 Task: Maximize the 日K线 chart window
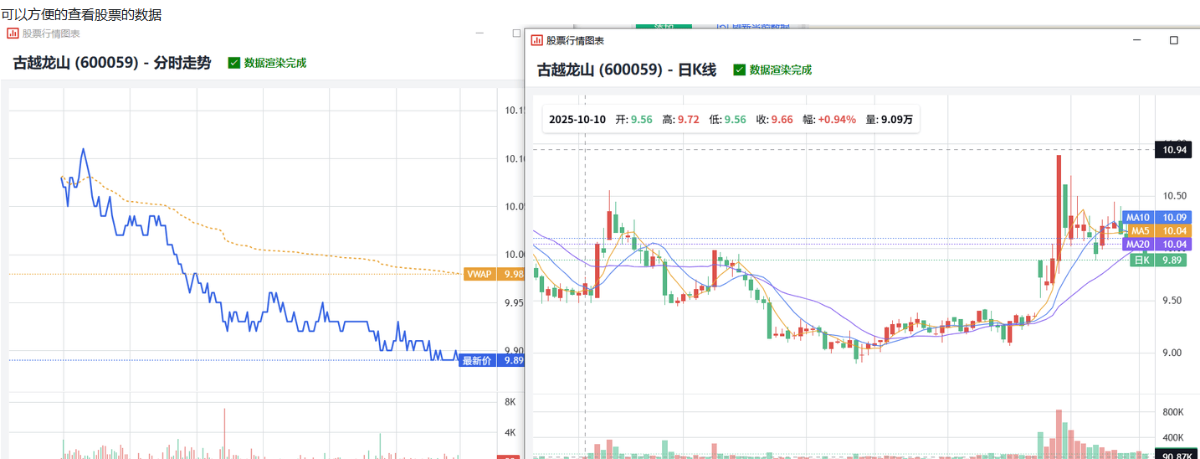click(x=1174, y=40)
